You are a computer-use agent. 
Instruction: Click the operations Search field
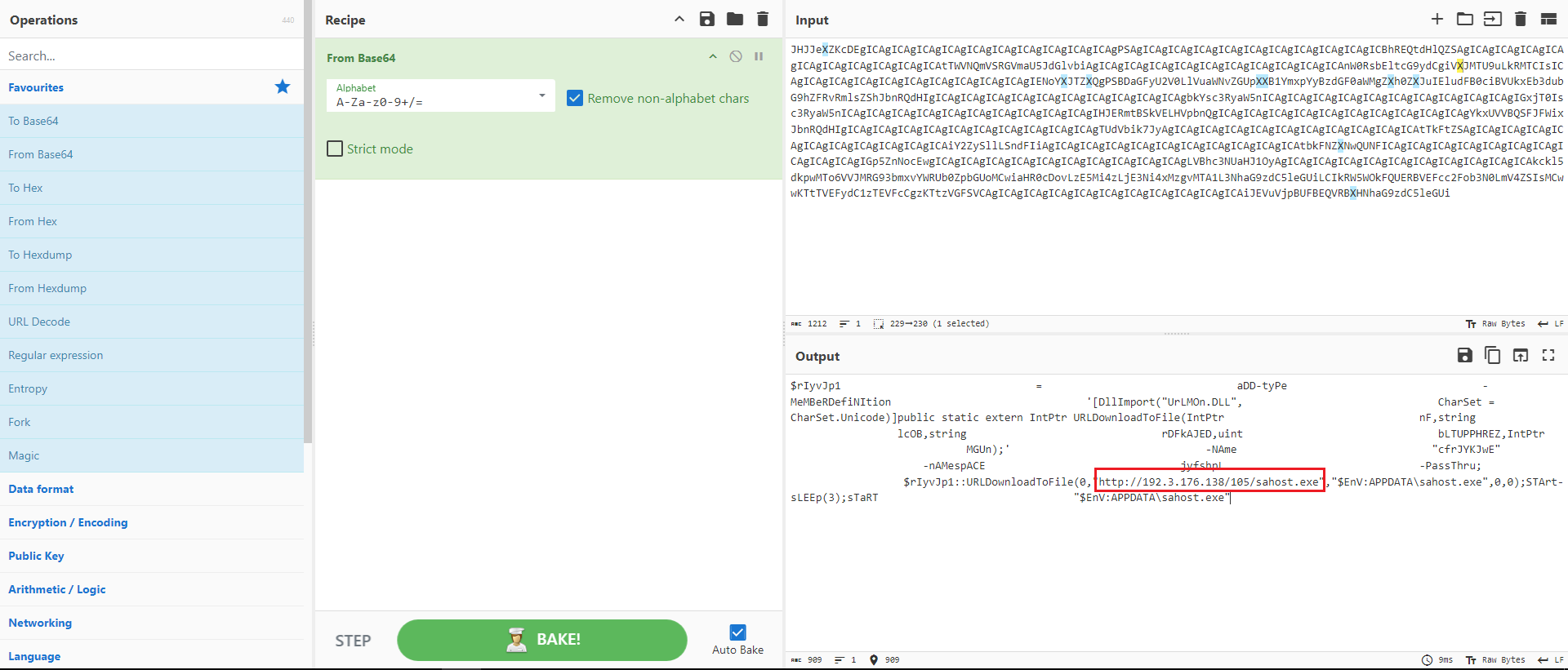[x=152, y=55]
